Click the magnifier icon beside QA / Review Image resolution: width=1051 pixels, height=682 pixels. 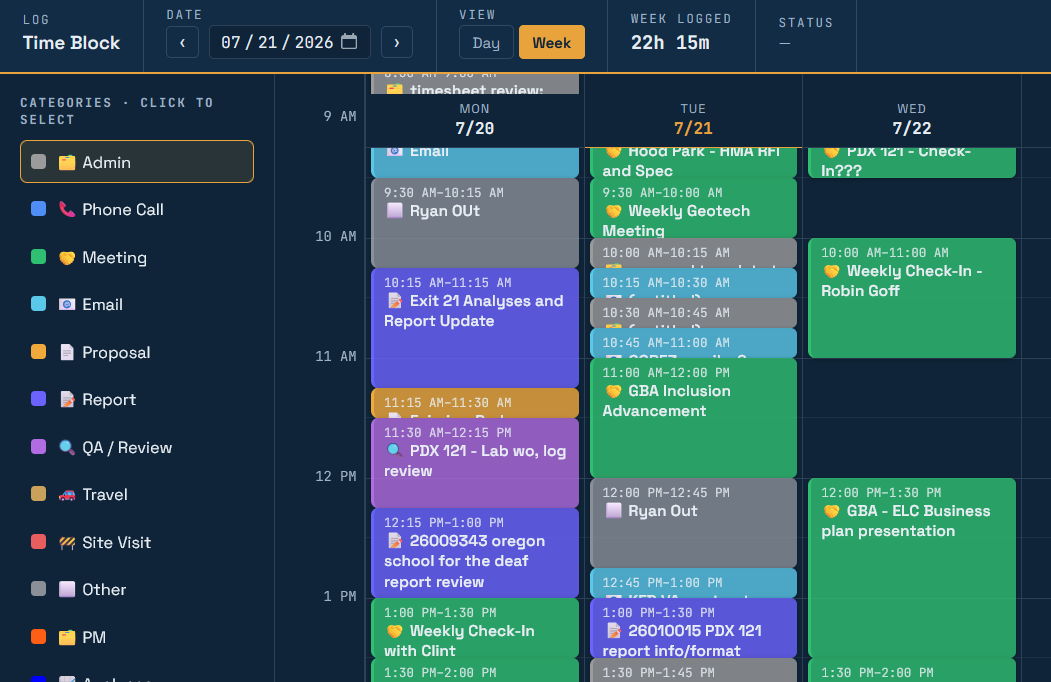[67, 447]
